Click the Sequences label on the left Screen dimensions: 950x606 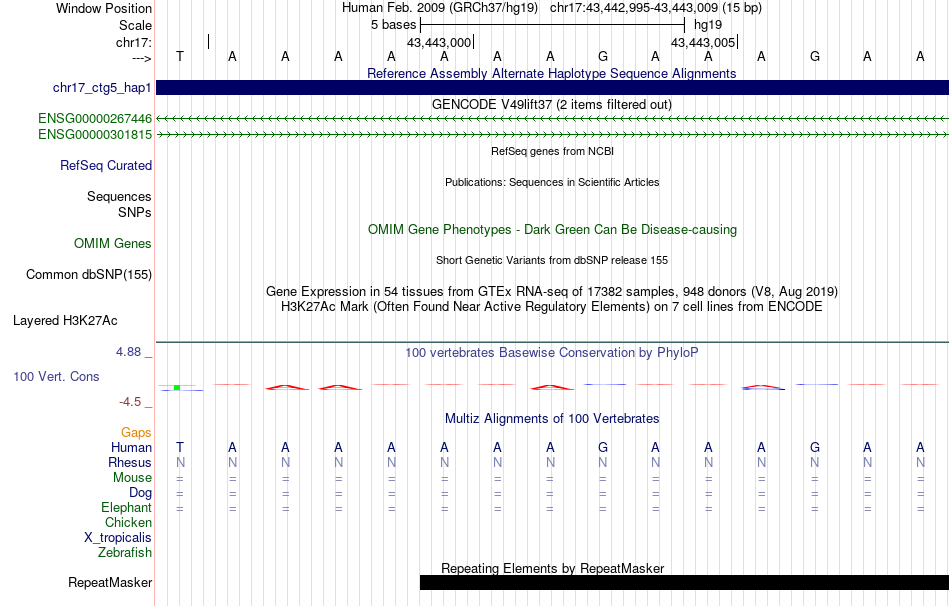click(x=119, y=196)
